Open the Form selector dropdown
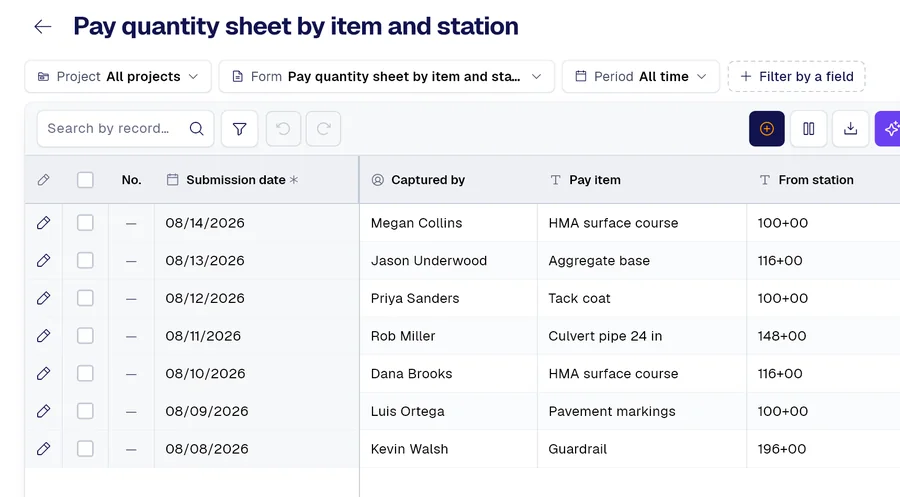The image size is (900, 497). pyautogui.click(x=387, y=76)
